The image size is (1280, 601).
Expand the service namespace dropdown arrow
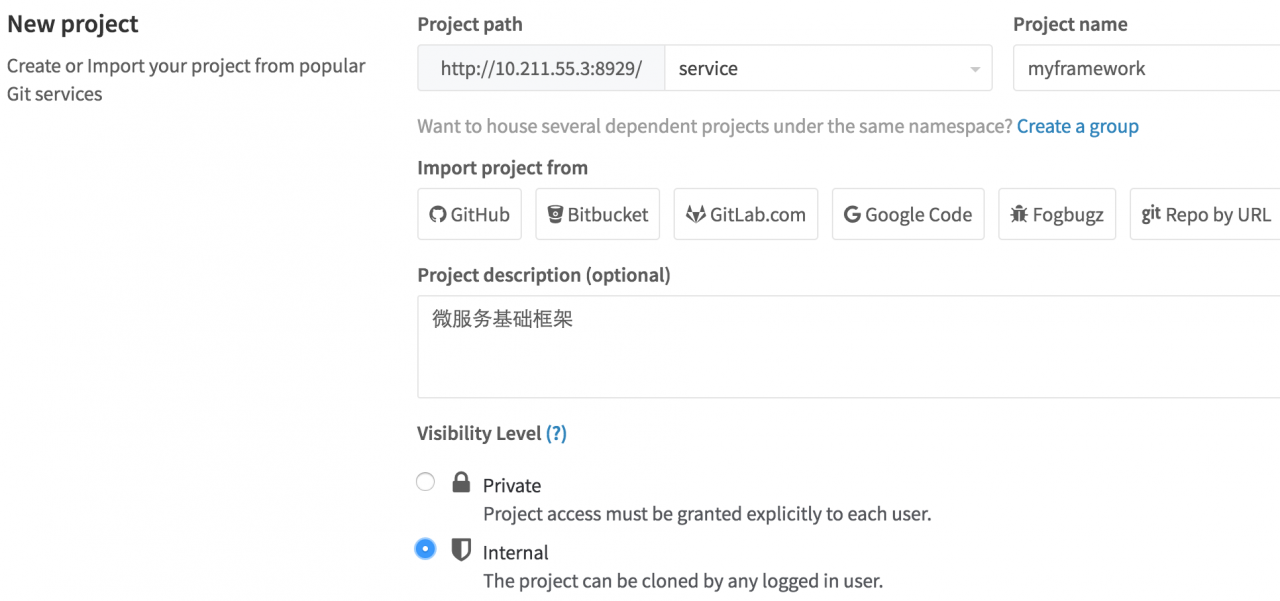pyautogui.click(x=975, y=69)
